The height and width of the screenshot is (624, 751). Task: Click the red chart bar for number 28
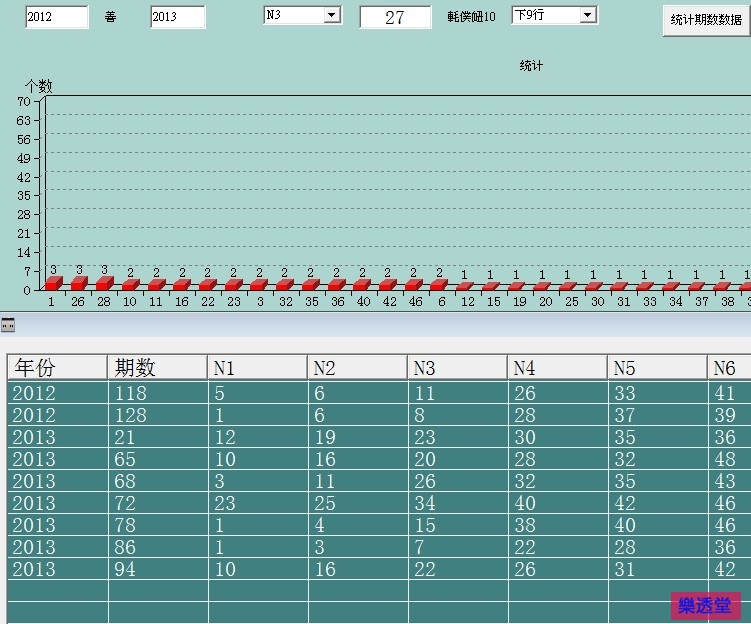[x=104, y=283]
